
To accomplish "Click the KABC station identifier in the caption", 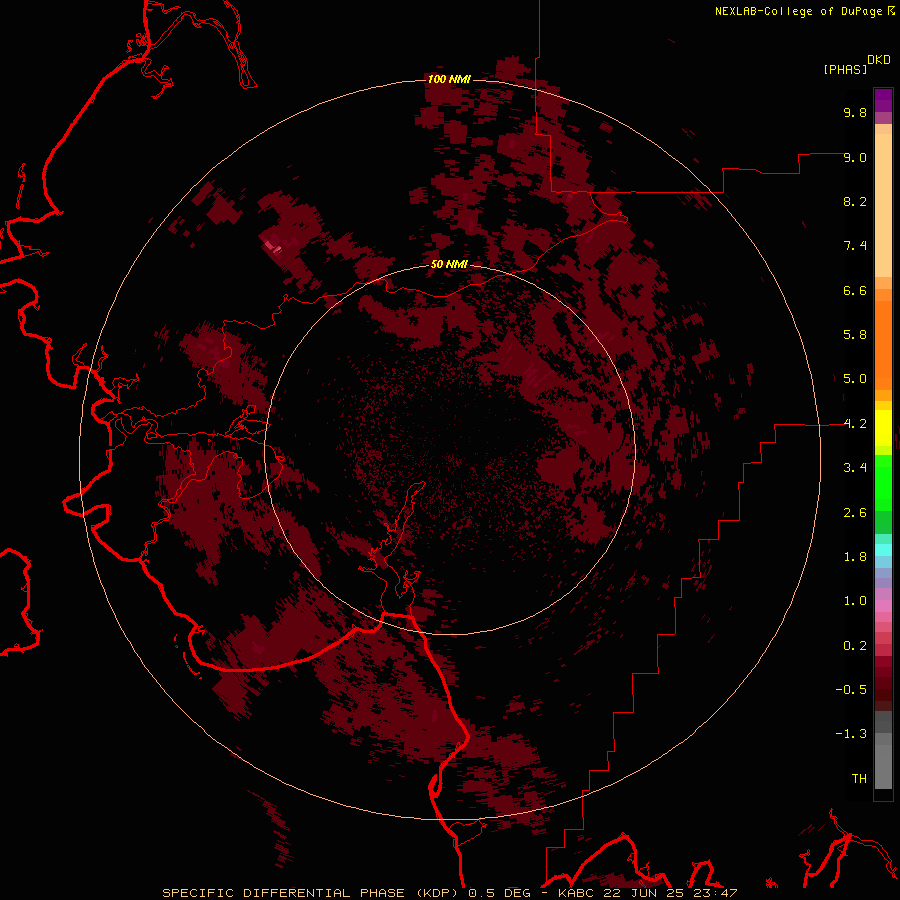I will tap(577, 893).
